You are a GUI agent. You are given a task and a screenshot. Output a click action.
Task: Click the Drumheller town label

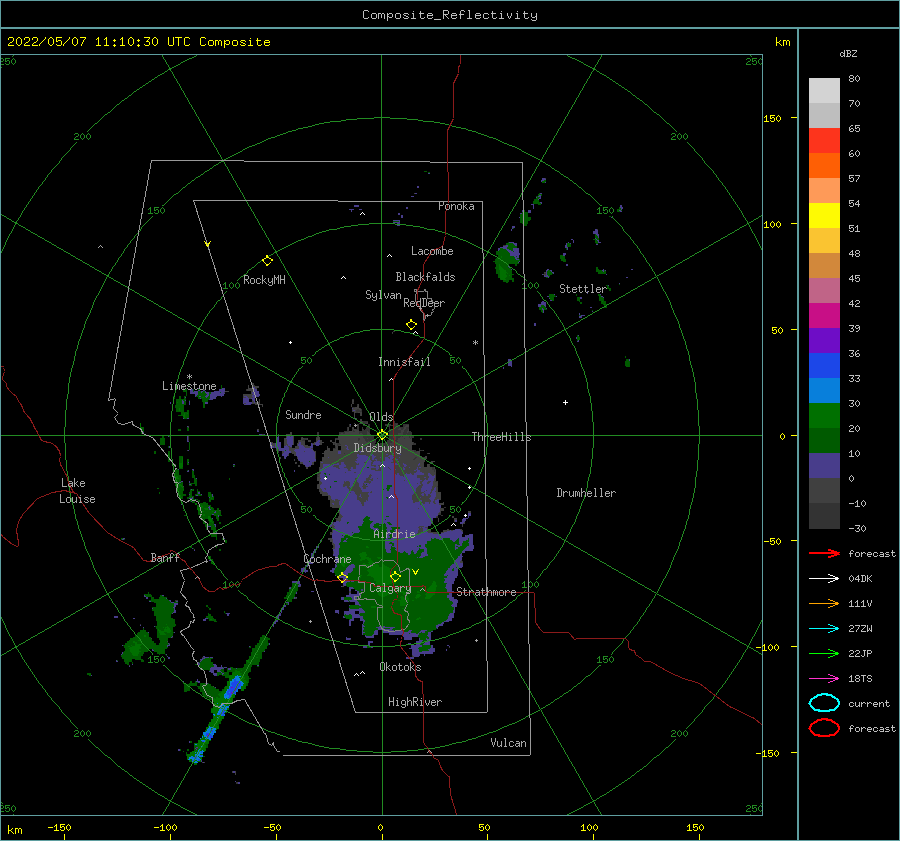tap(586, 493)
